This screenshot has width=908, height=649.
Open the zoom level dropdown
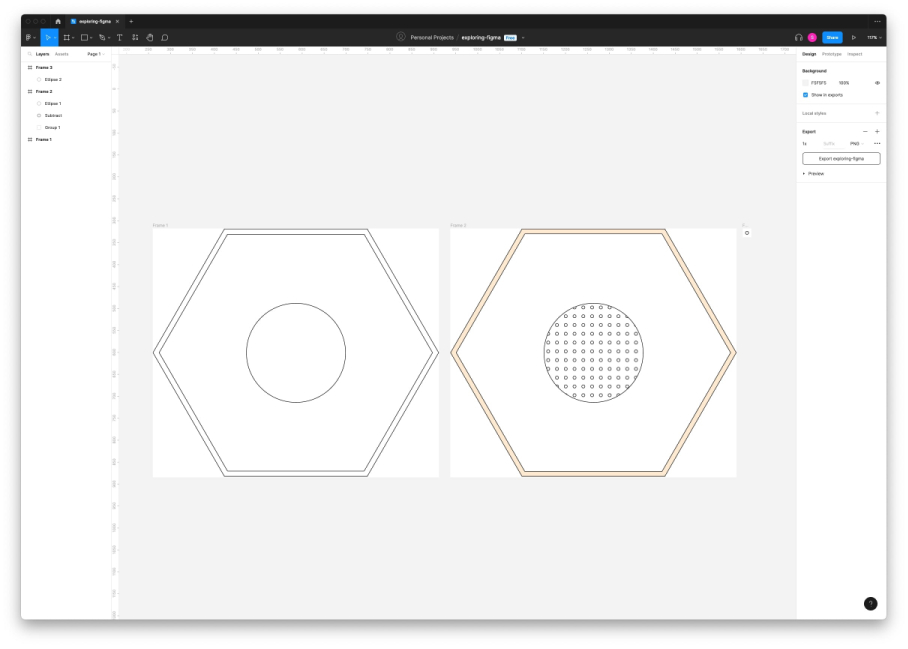pos(874,38)
